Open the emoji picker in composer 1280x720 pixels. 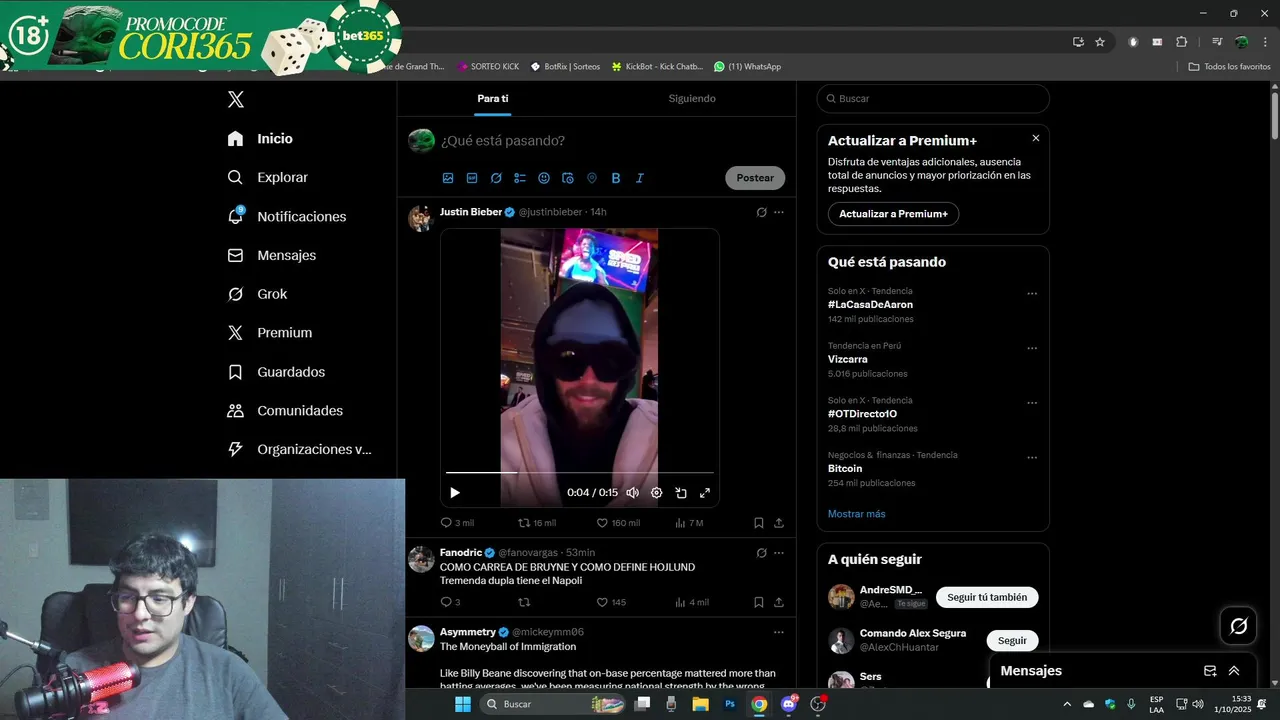(544, 178)
